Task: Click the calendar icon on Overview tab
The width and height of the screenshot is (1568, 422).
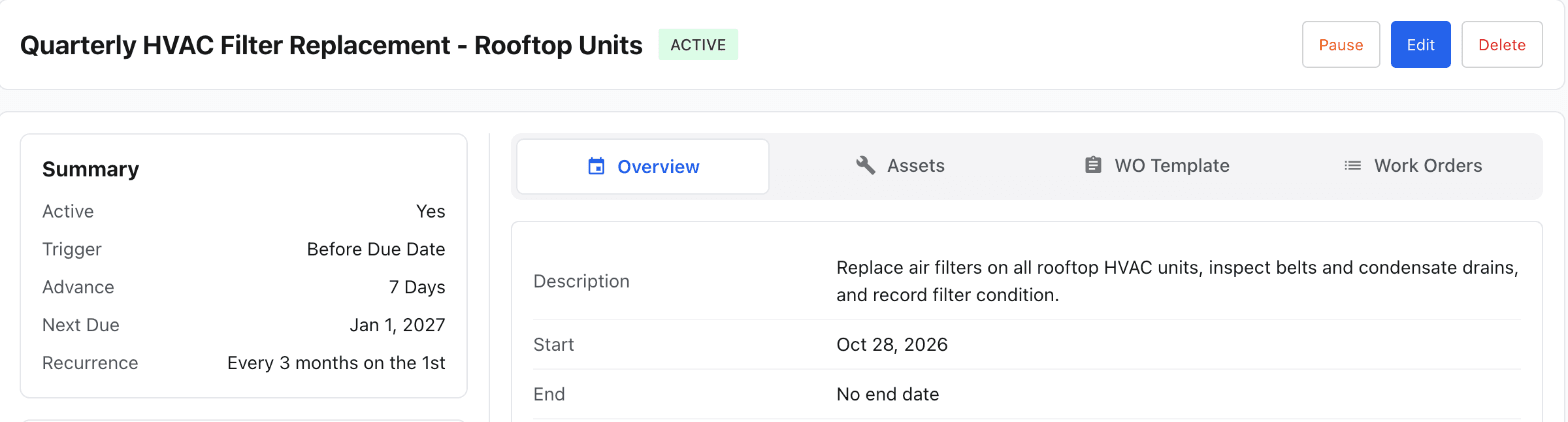Action: [596, 166]
